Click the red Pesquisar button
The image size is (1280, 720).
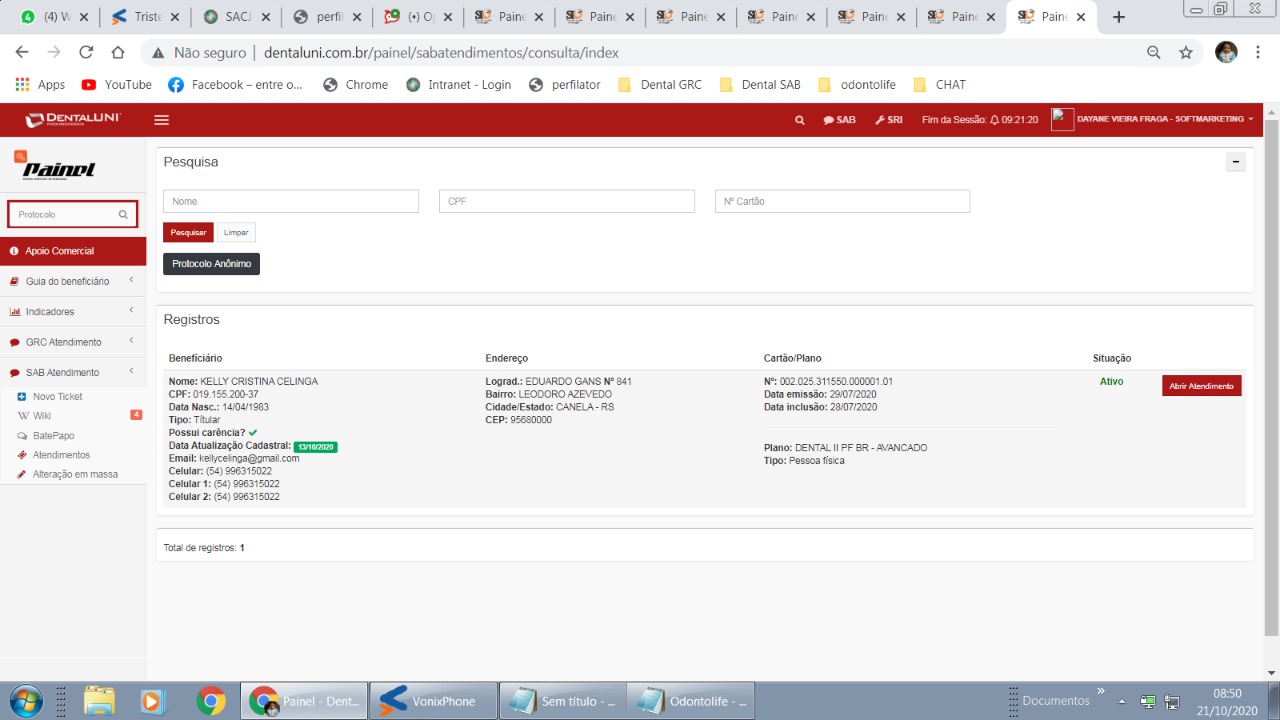point(188,232)
